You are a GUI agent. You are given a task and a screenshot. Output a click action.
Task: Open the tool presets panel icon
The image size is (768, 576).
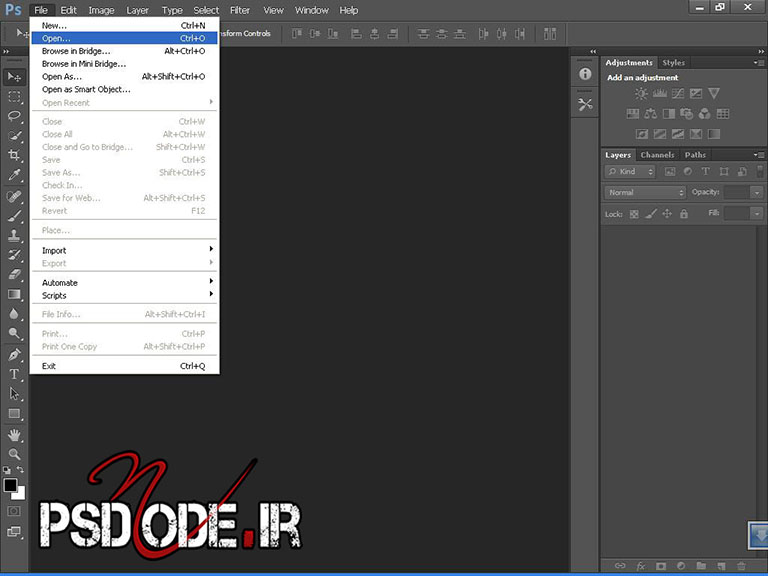click(585, 104)
